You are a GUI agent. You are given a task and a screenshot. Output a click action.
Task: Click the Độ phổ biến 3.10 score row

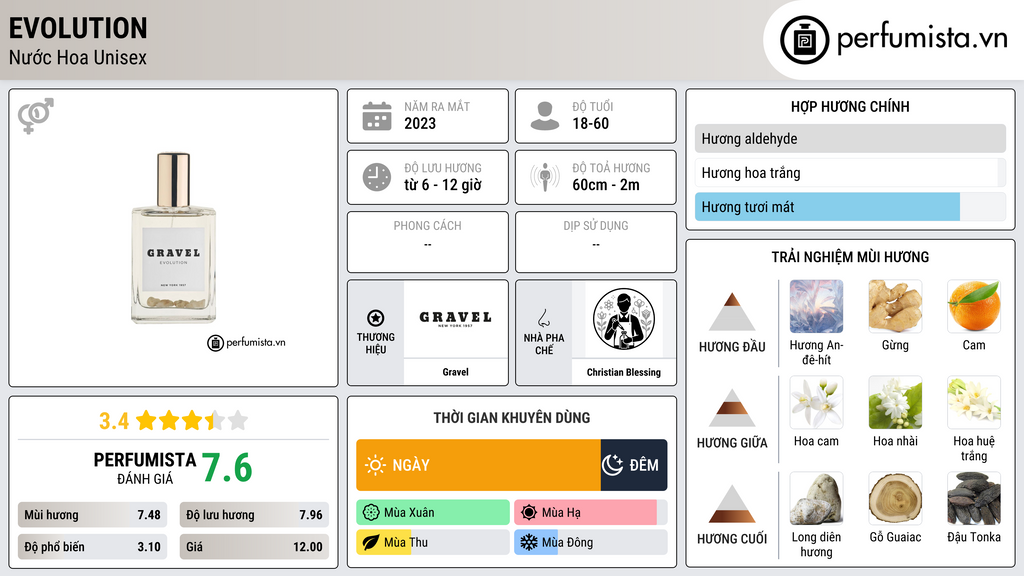92,547
